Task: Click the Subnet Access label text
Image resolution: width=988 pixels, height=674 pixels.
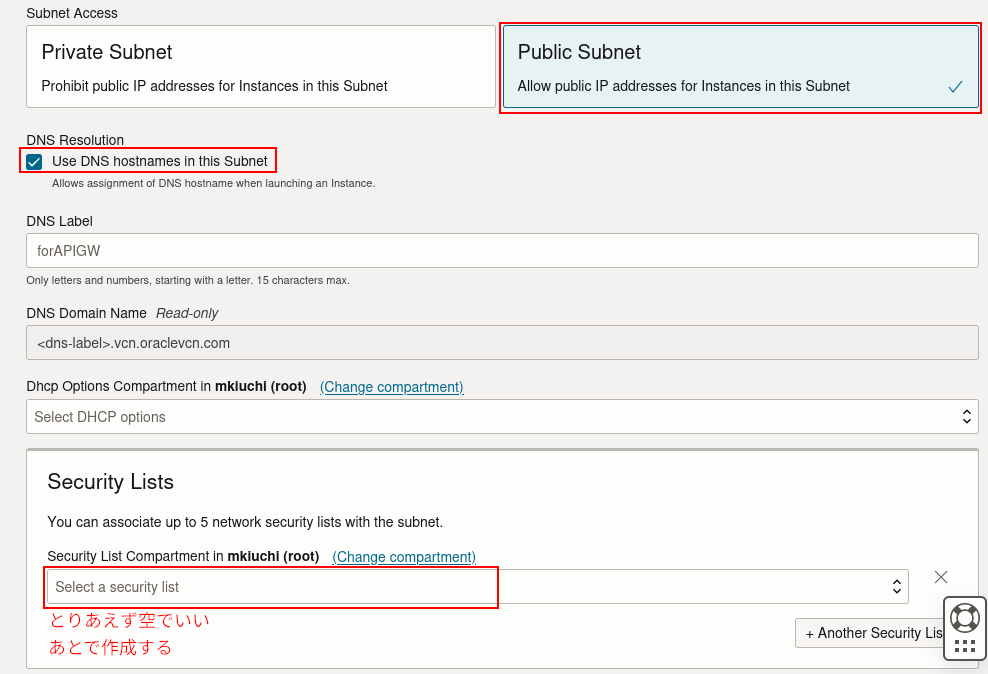Action: [x=72, y=13]
